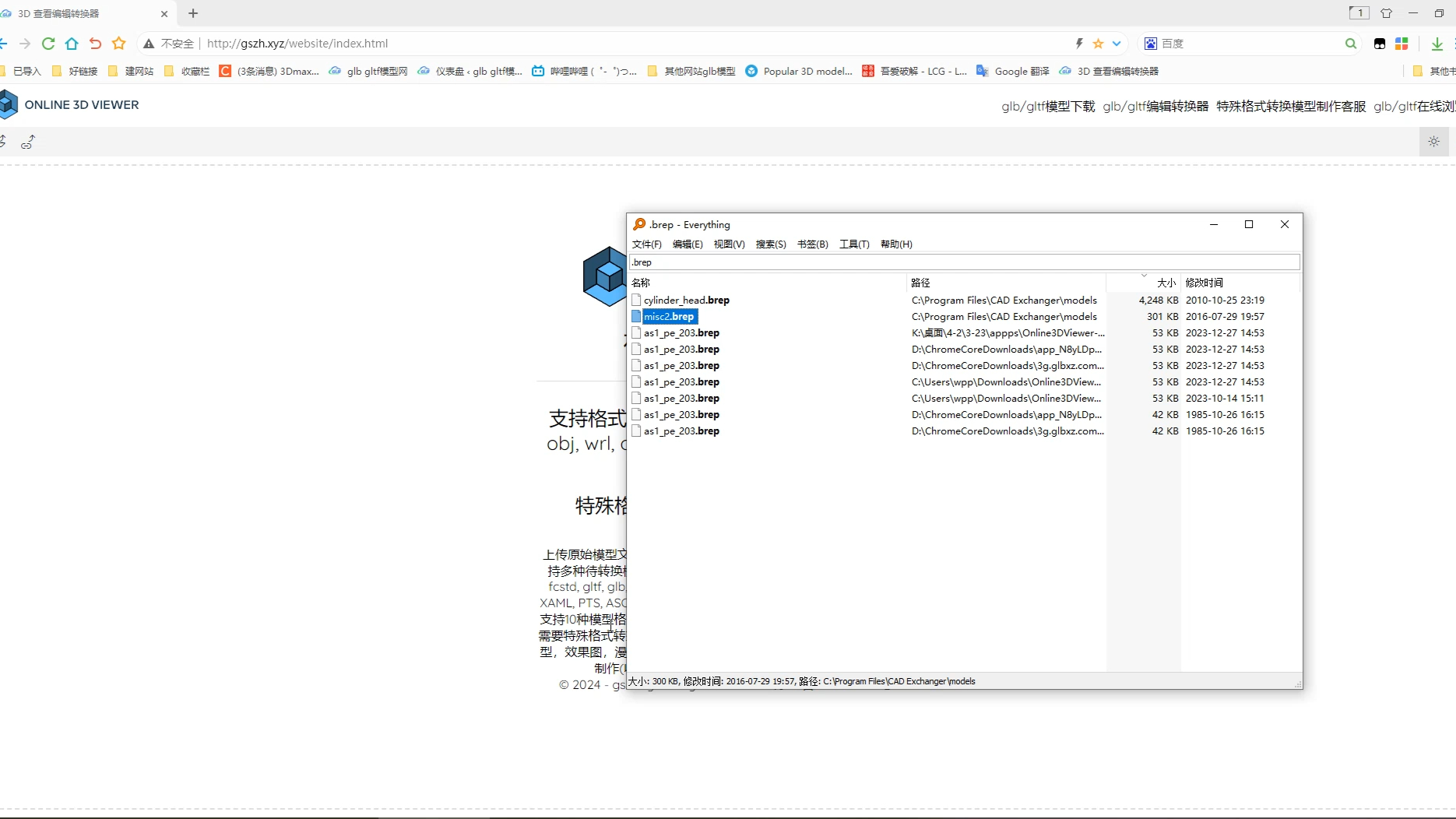
Task: Open the 3Dmax bookmark
Action: pos(269,71)
